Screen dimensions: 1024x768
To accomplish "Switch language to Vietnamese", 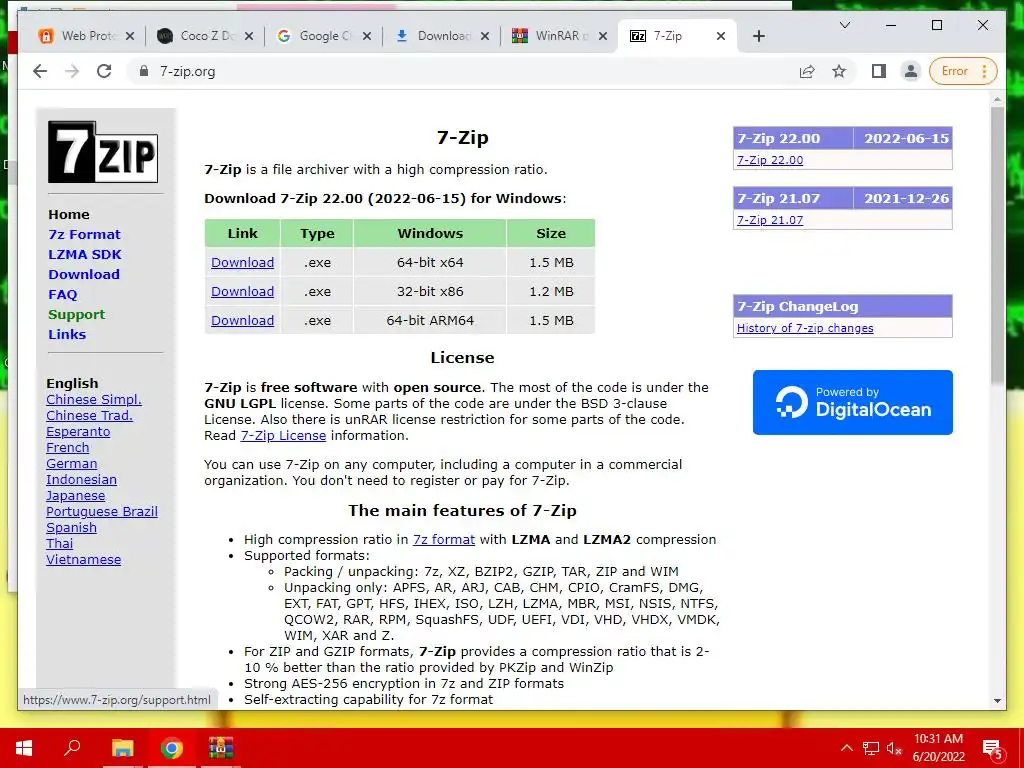I will pos(83,560).
